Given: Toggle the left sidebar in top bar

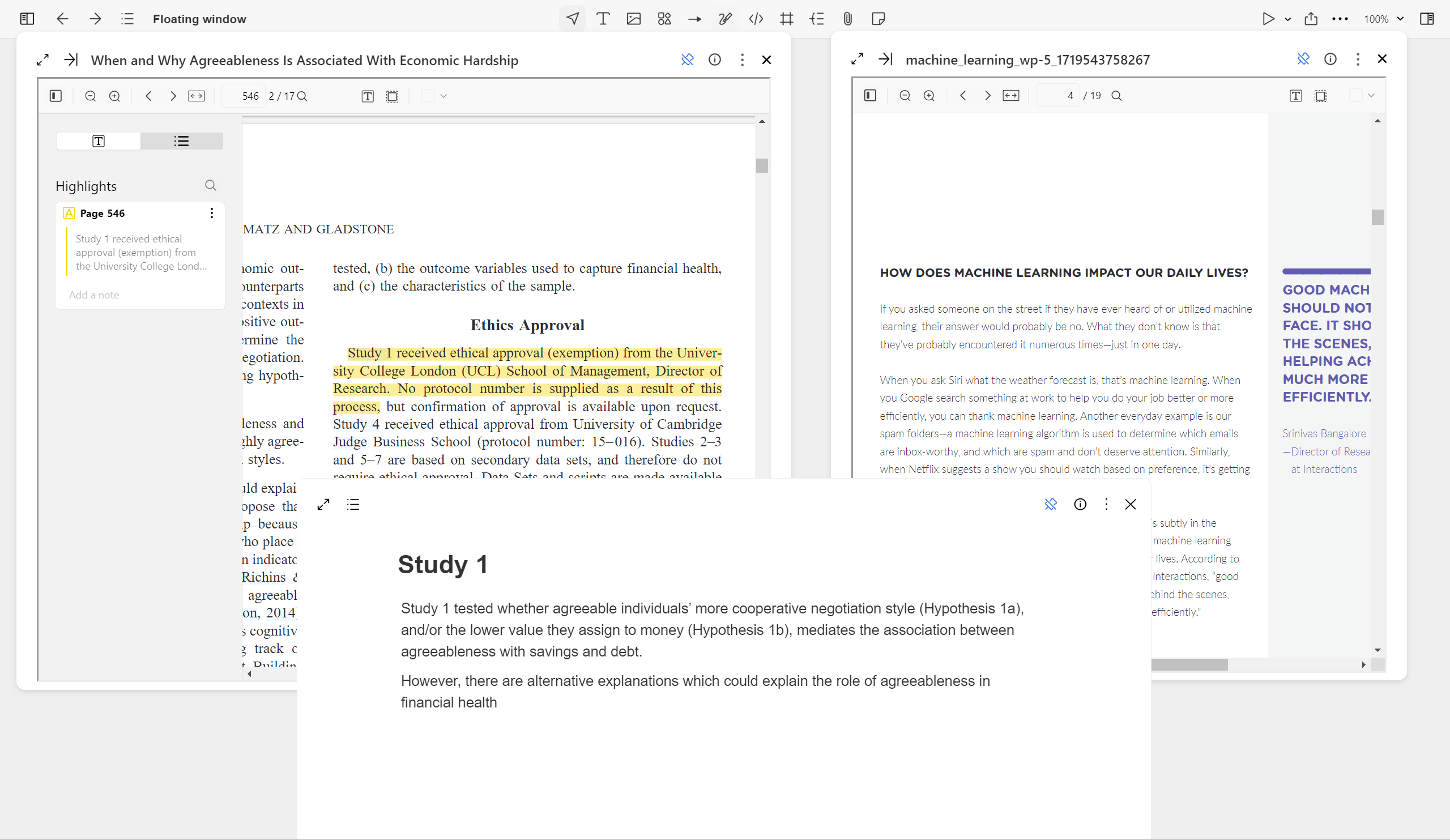Looking at the screenshot, I should click(x=27, y=19).
